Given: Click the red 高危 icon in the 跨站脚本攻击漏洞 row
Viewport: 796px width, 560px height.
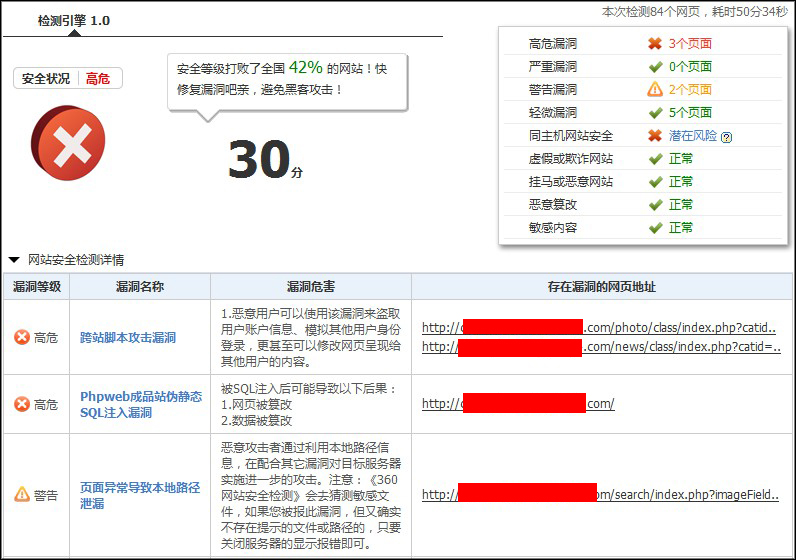Looking at the screenshot, I should pyautogui.click(x=22, y=338).
